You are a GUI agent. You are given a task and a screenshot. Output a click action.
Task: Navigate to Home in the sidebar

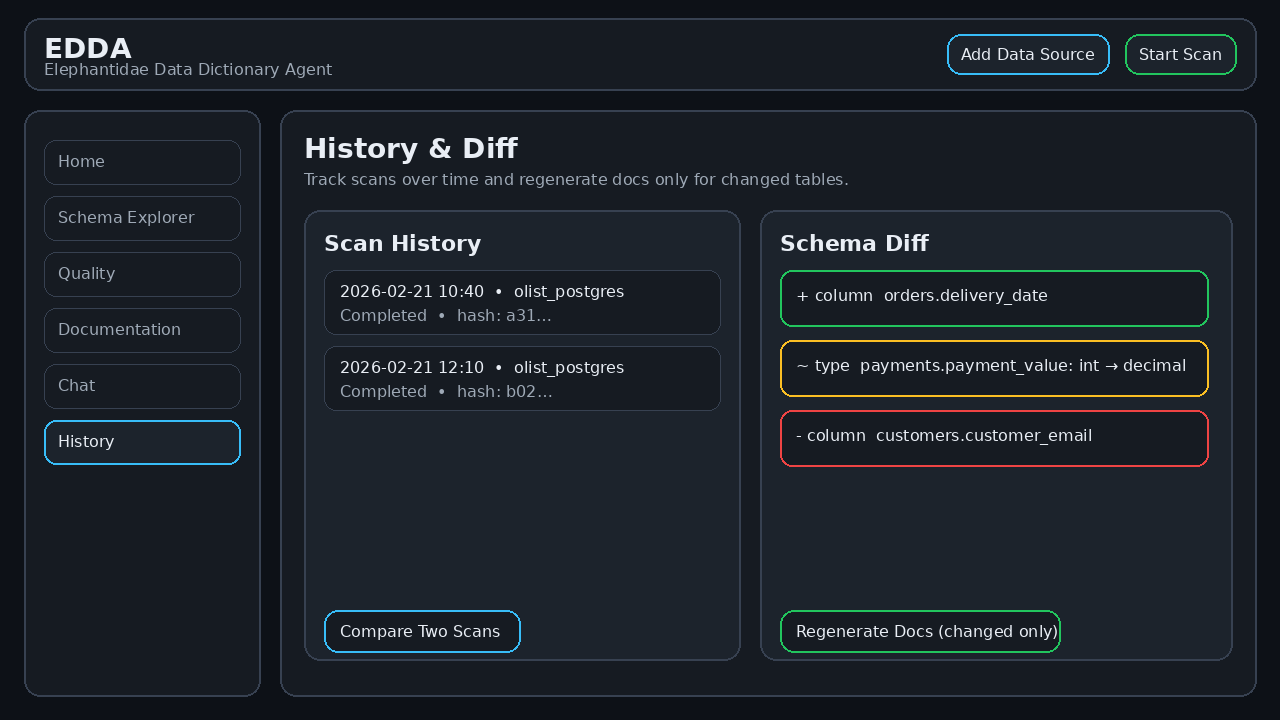point(142,162)
